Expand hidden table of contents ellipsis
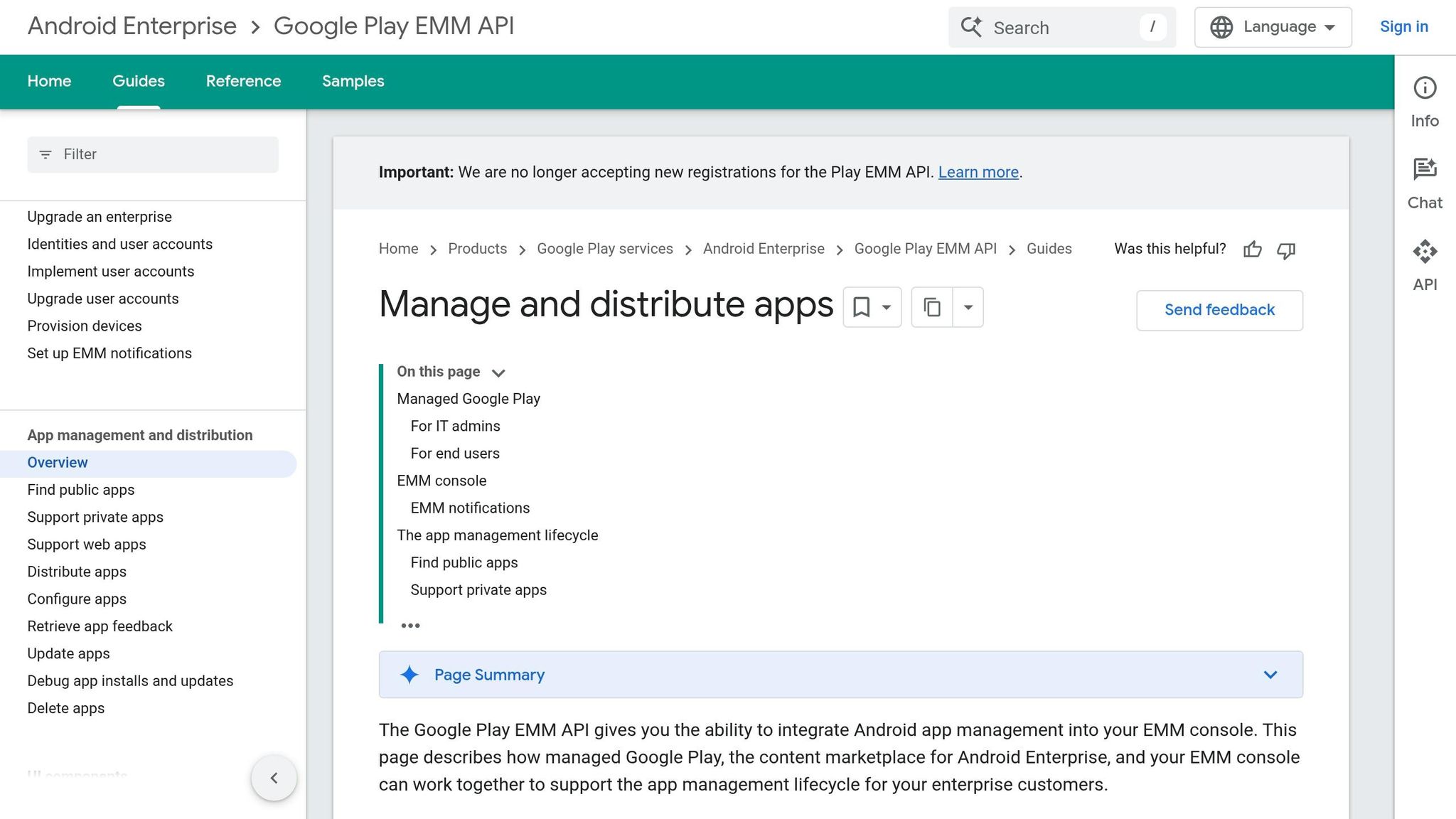This screenshot has width=1456, height=819. point(410,626)
